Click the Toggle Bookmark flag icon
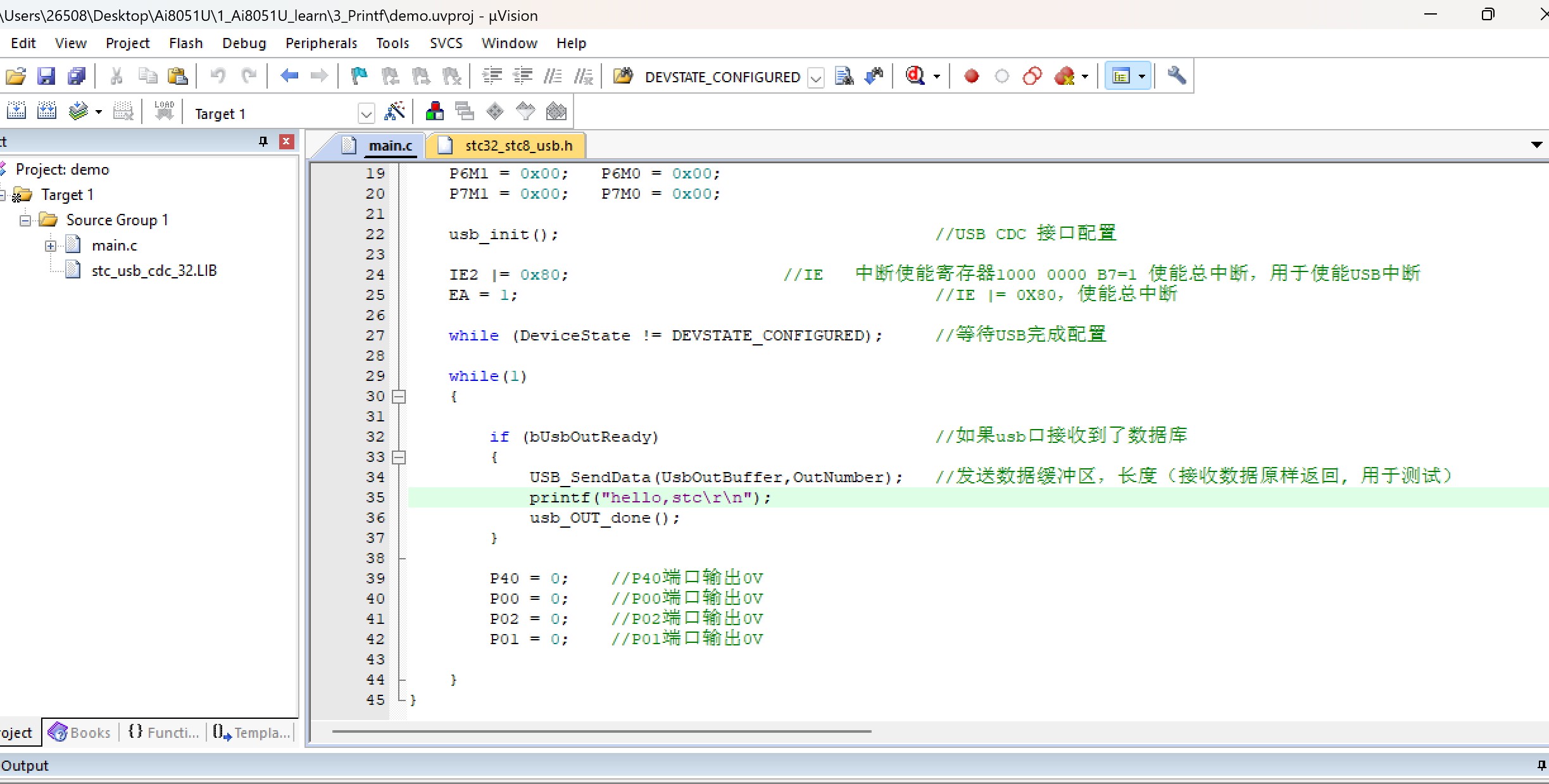The height and width of the screenshot is (784, 1549). [359, 77]
